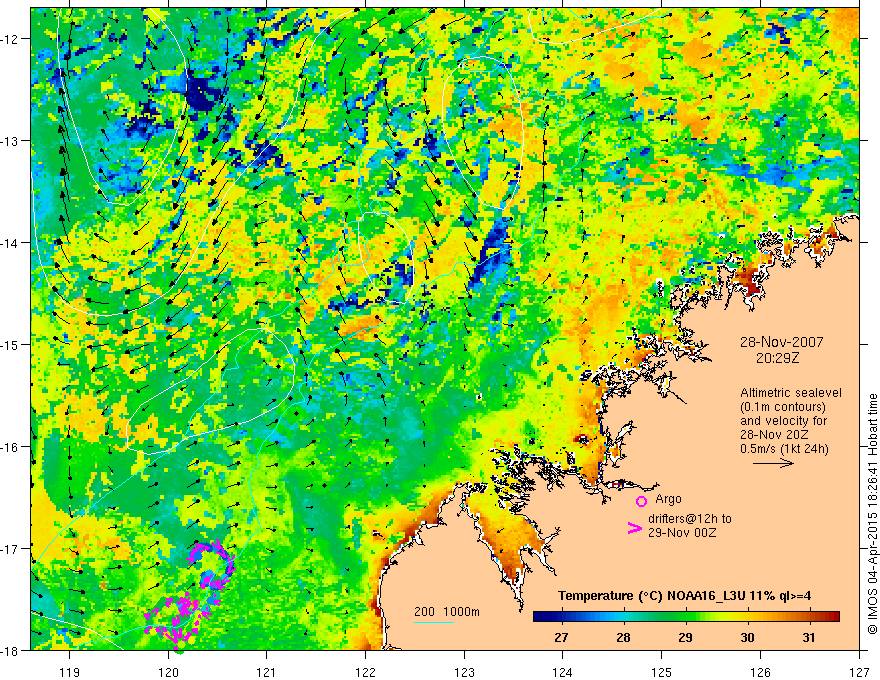Image resolution: width=880 pixels, height=680 pixels.
Task: Click the Altimetric sealevel text line
Action: coord(791,393)
